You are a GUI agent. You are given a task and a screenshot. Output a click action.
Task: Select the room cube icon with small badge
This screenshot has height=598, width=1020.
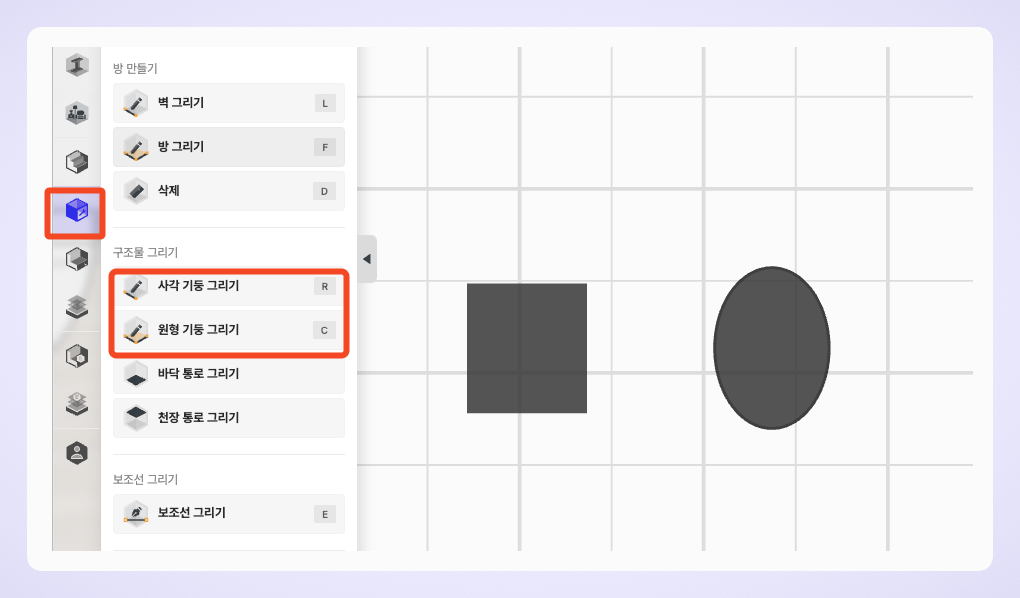(77, 355)
